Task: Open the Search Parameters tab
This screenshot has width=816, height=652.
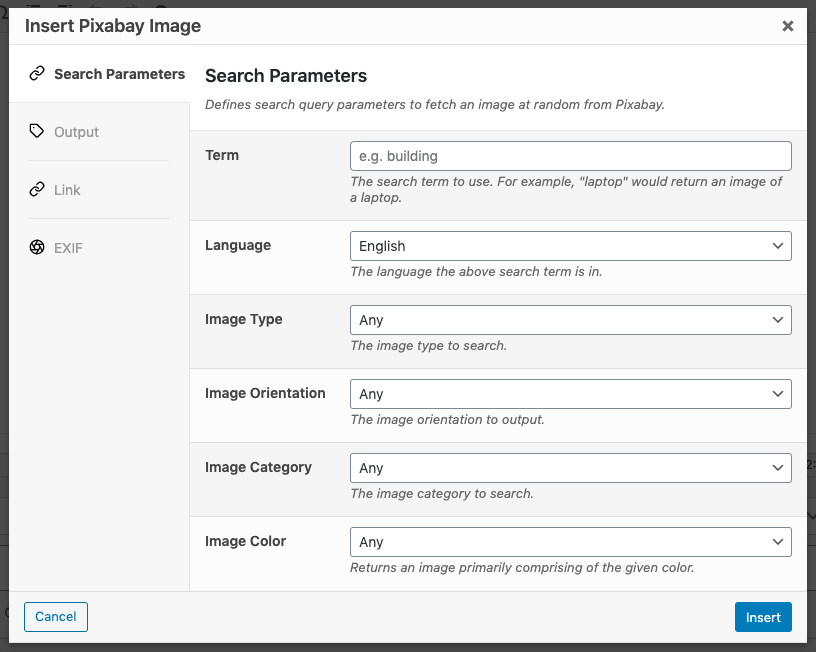Action: 99,74
